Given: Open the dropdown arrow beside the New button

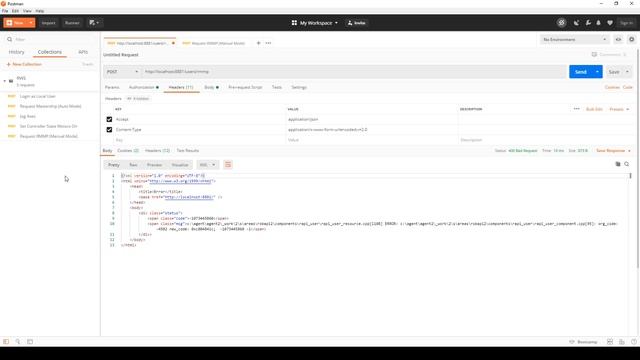Looking at the screenshot, I should (31, 23).
